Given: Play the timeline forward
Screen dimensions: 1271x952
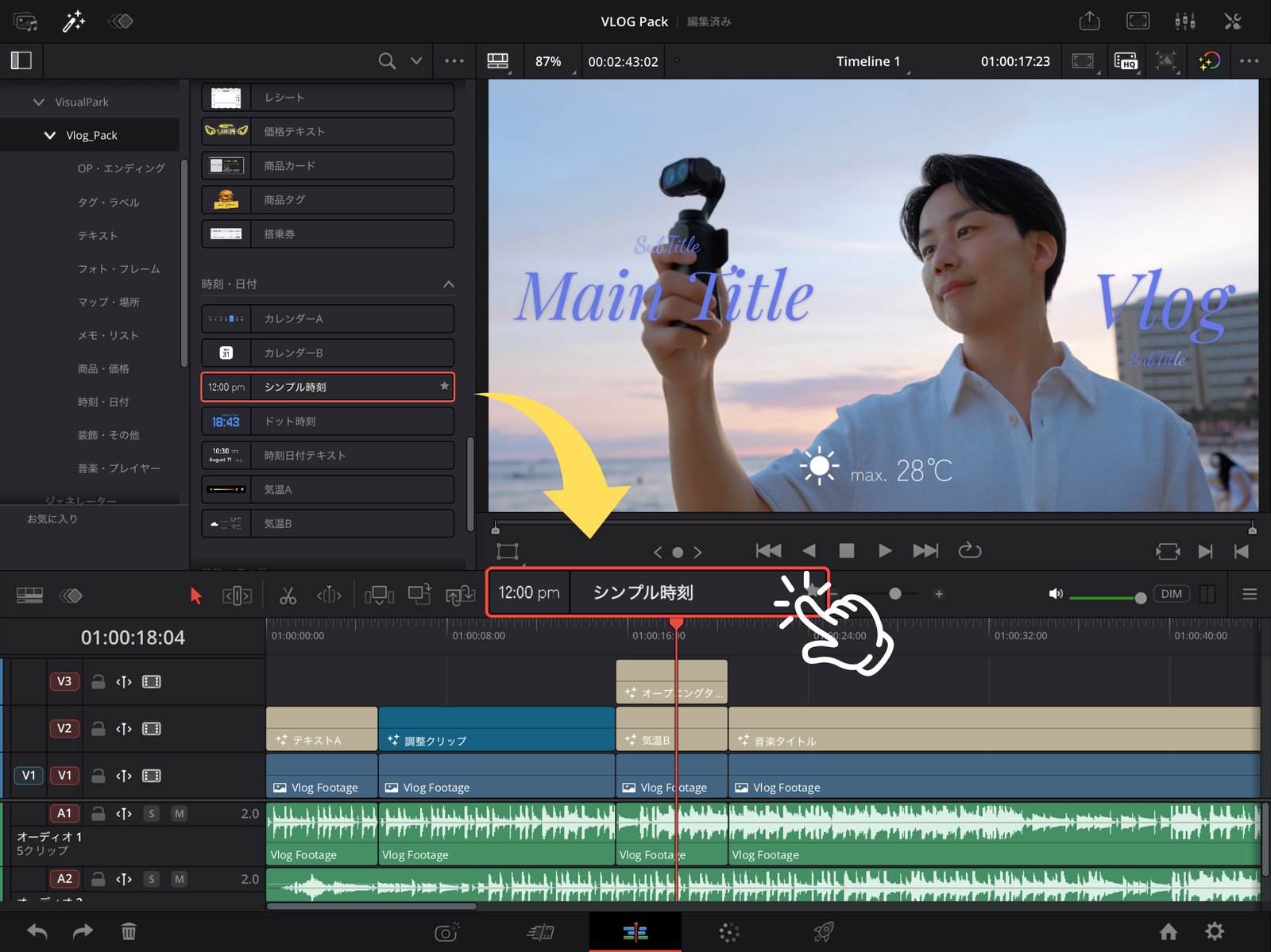Looking at the screenshot, I should click(x=885, y=550).
